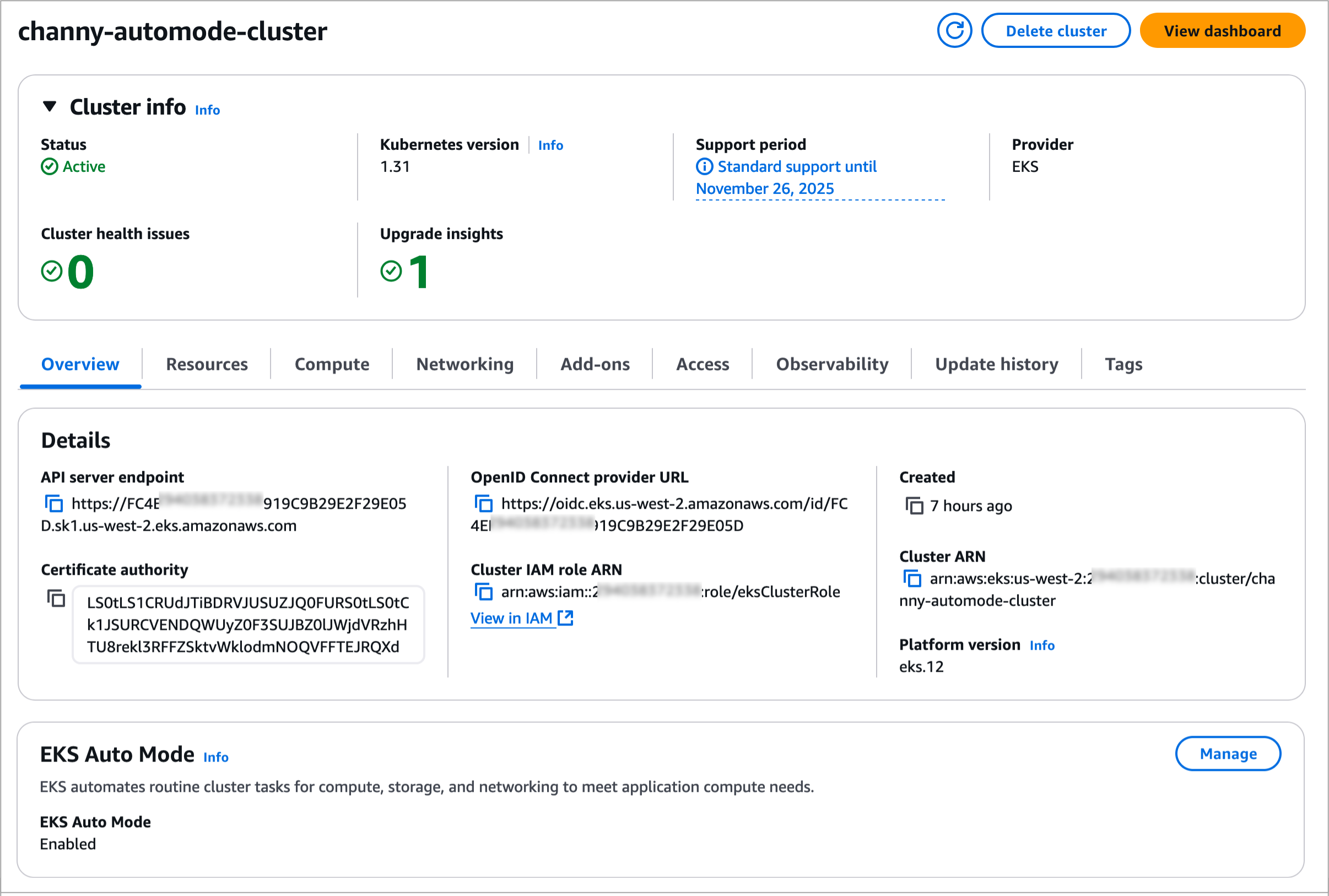This screenshot has height=896, width=1329.
Task: Collapse the Cluster info section
Action: coord(50,107)
